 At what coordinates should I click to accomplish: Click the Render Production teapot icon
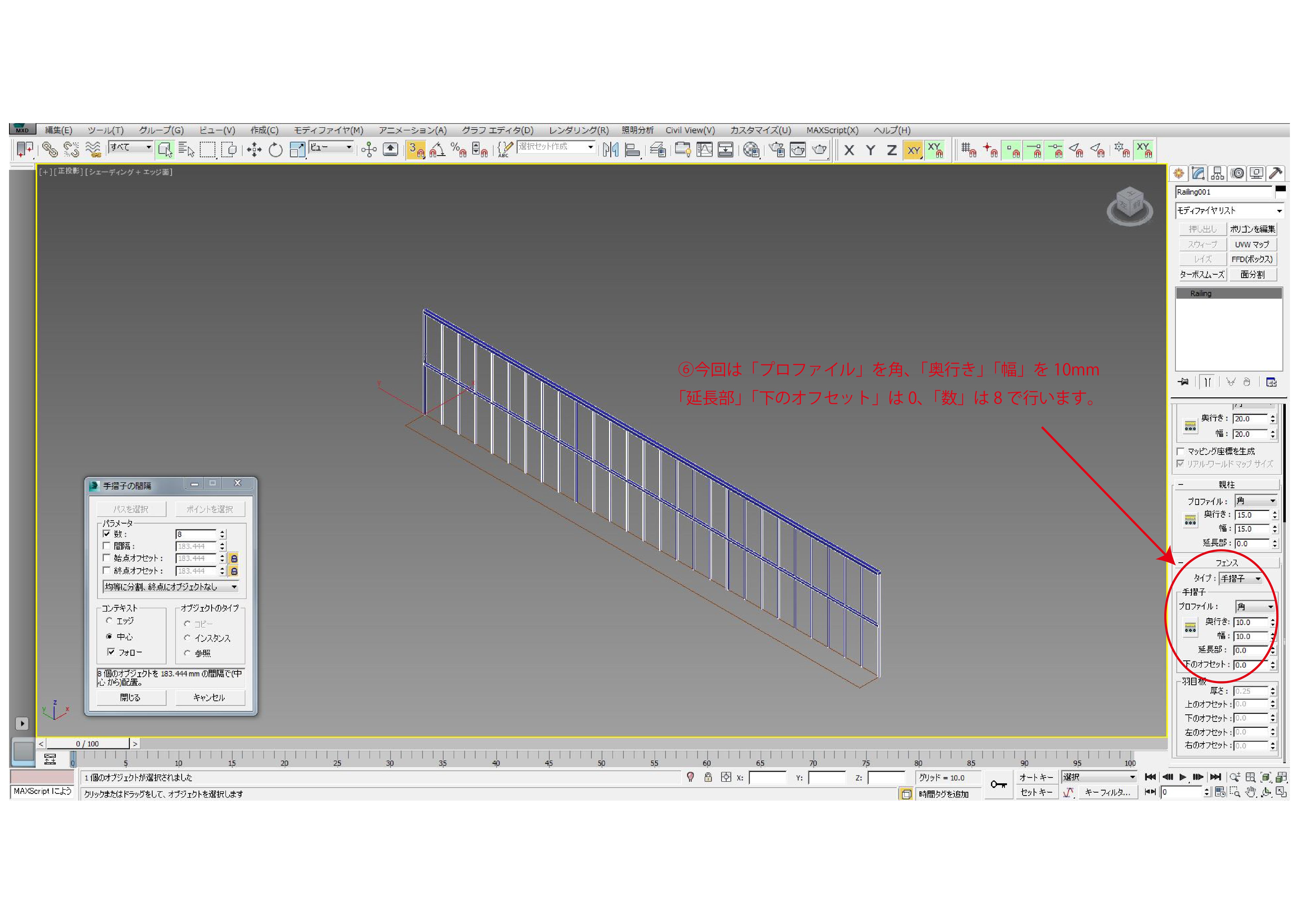click(819, 150)
